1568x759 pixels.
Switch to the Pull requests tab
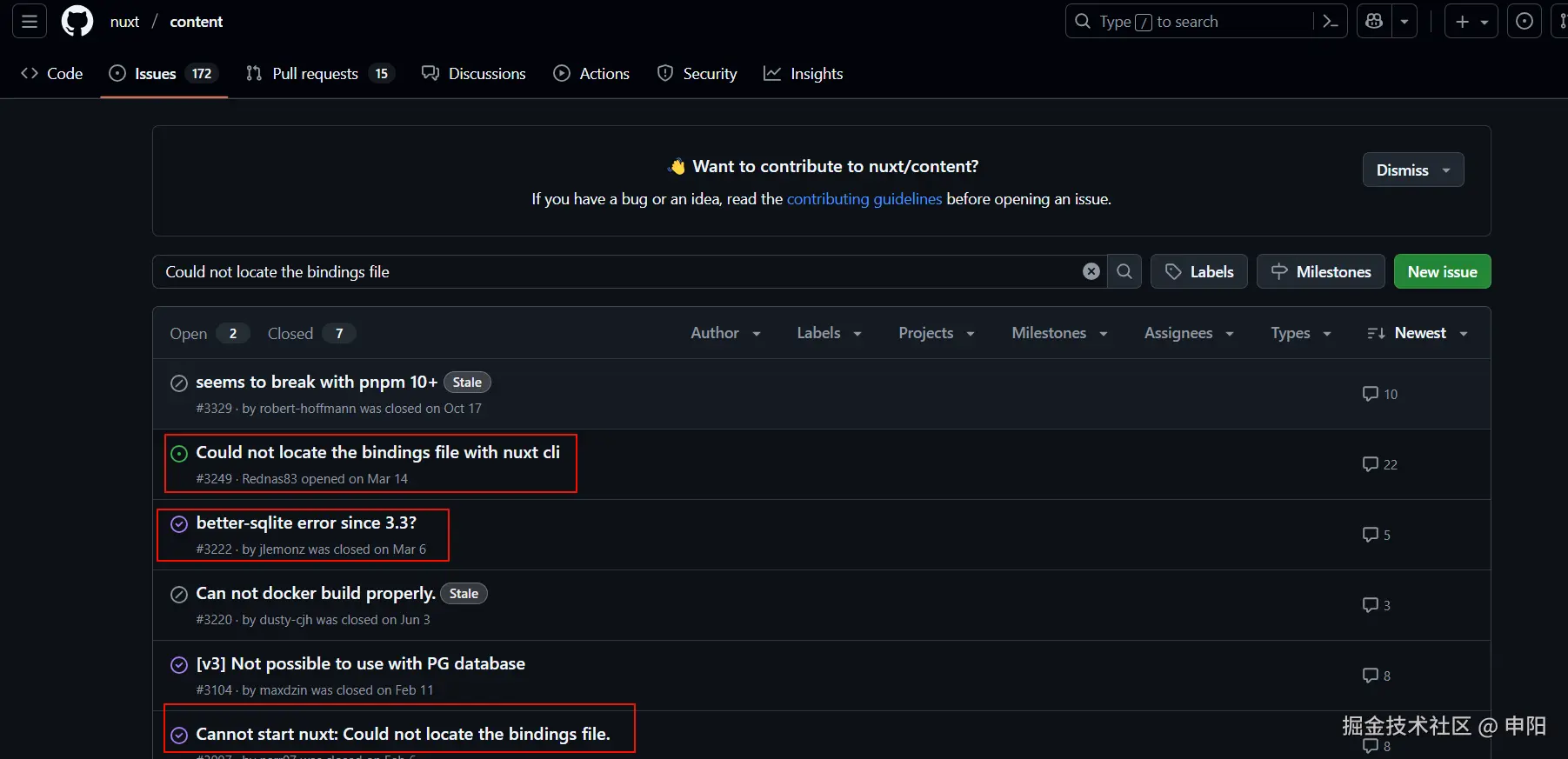point(319,74)
